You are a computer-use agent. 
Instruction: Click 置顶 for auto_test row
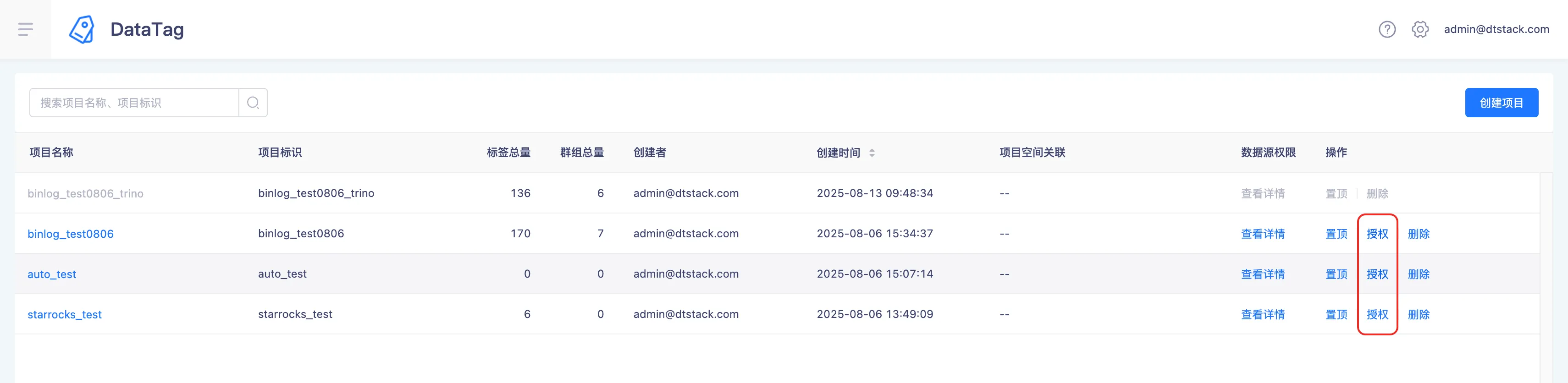1336,274
